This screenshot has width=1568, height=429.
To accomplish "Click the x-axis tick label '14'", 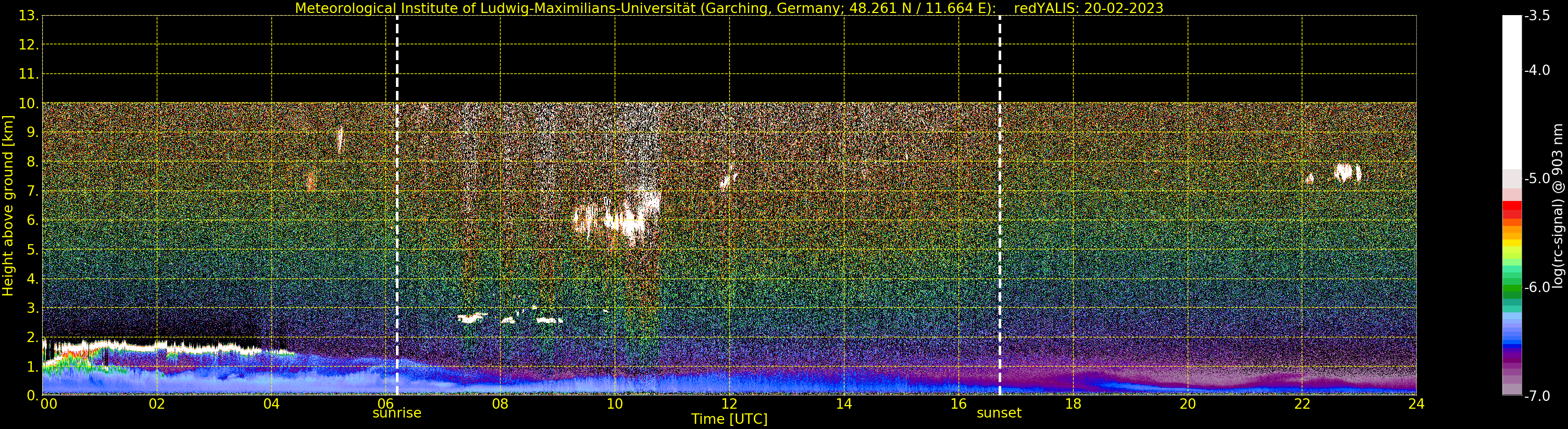I will 844,404.
